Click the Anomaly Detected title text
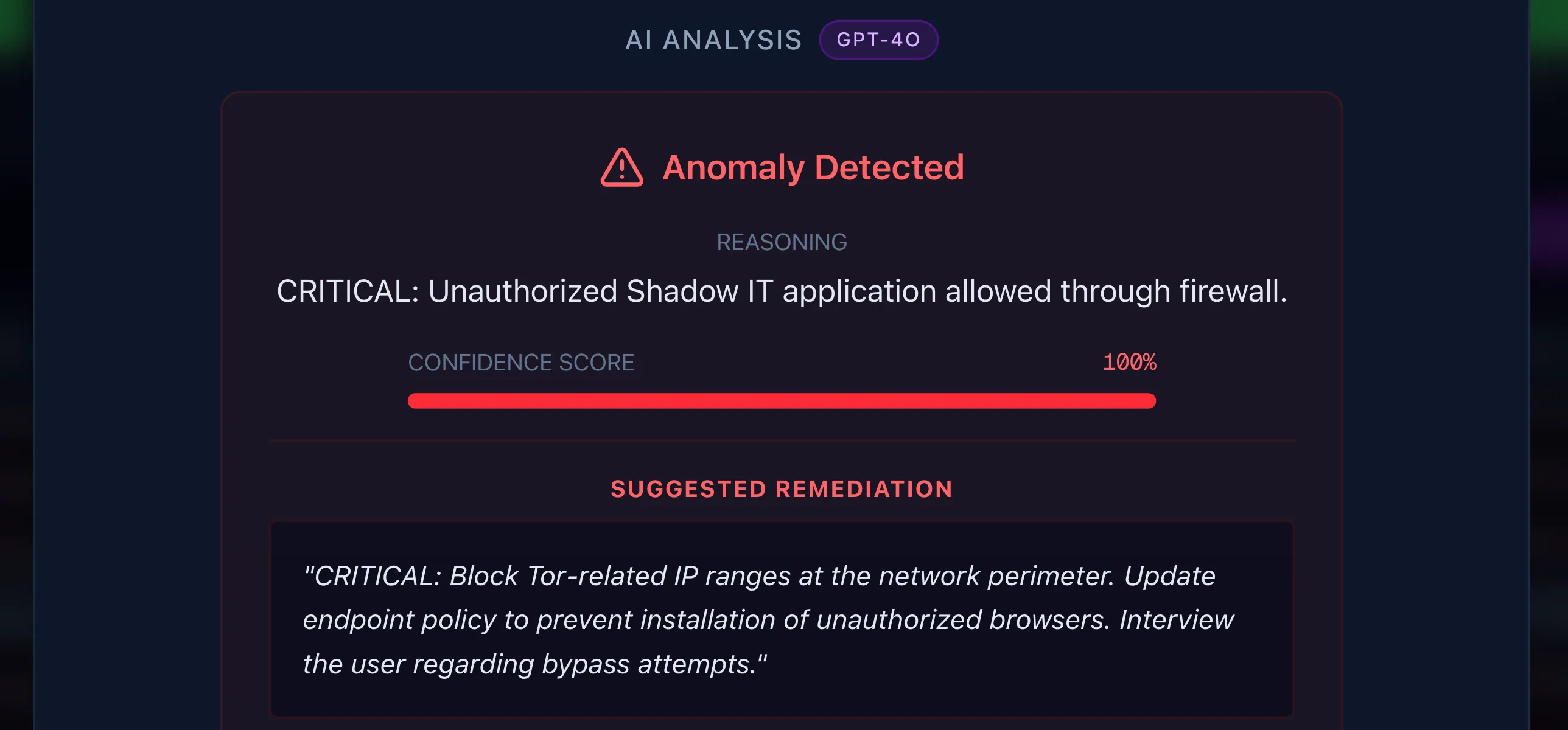 (813, 167)
